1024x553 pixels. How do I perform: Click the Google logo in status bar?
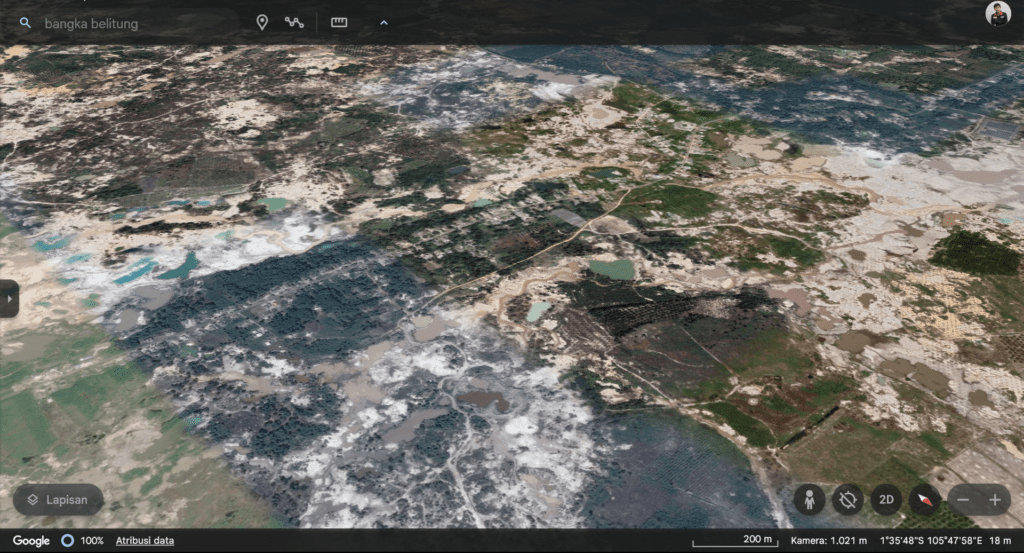(31, 541)
